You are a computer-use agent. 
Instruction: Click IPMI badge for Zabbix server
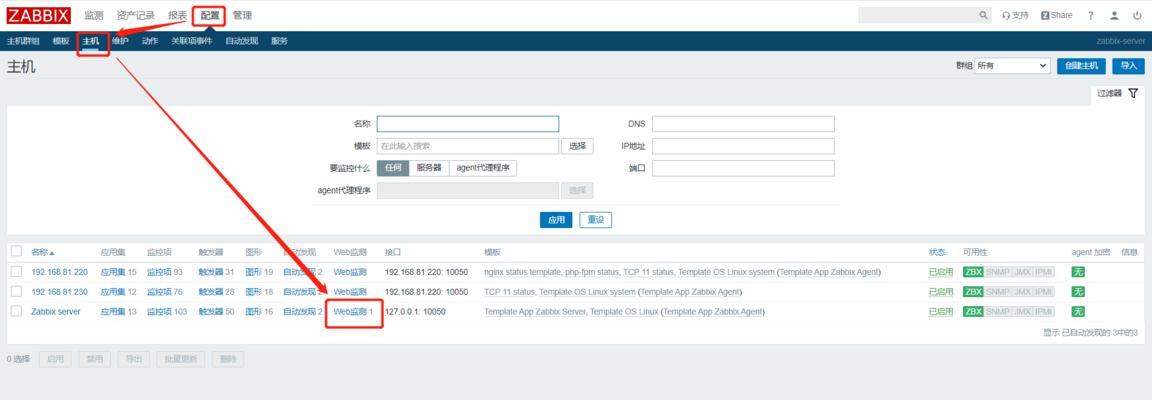pos(1043,312)
